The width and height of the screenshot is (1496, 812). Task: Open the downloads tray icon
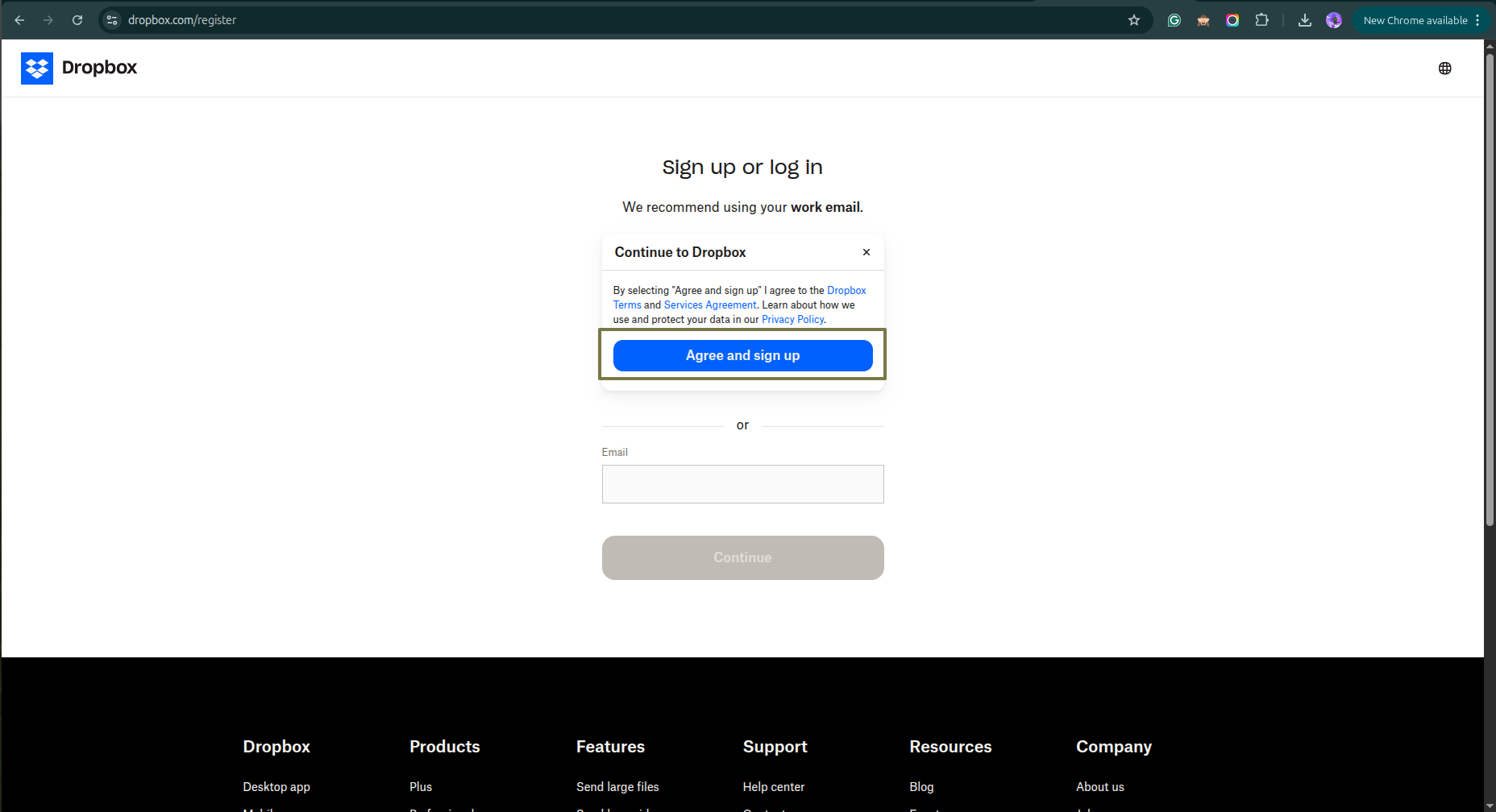point(1304,20)
